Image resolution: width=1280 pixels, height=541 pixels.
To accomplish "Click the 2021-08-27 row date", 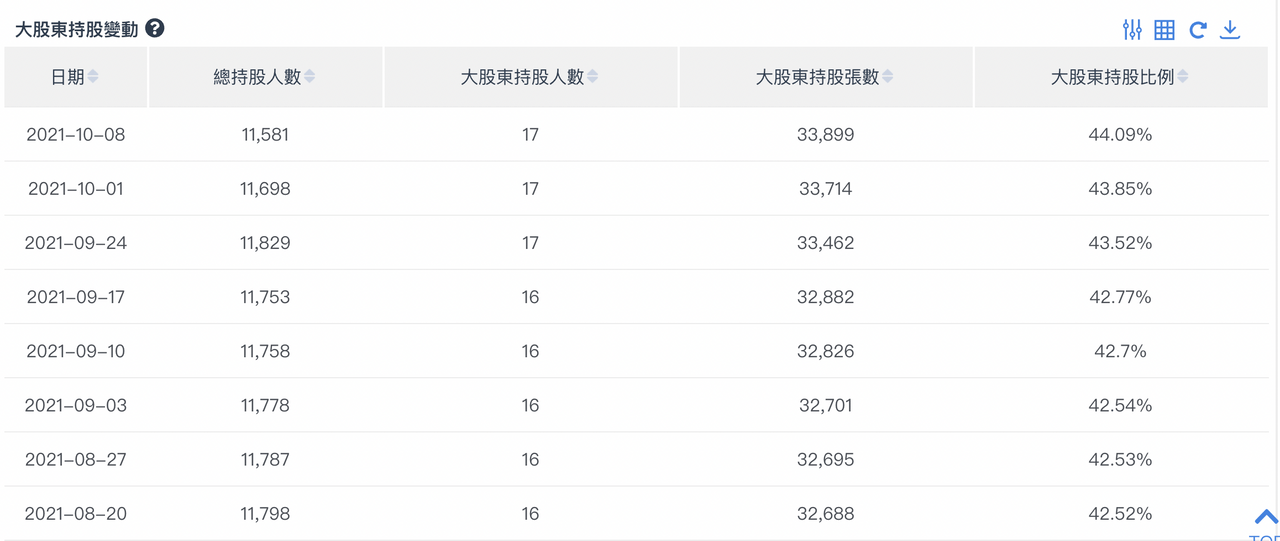I will [76, 459].
